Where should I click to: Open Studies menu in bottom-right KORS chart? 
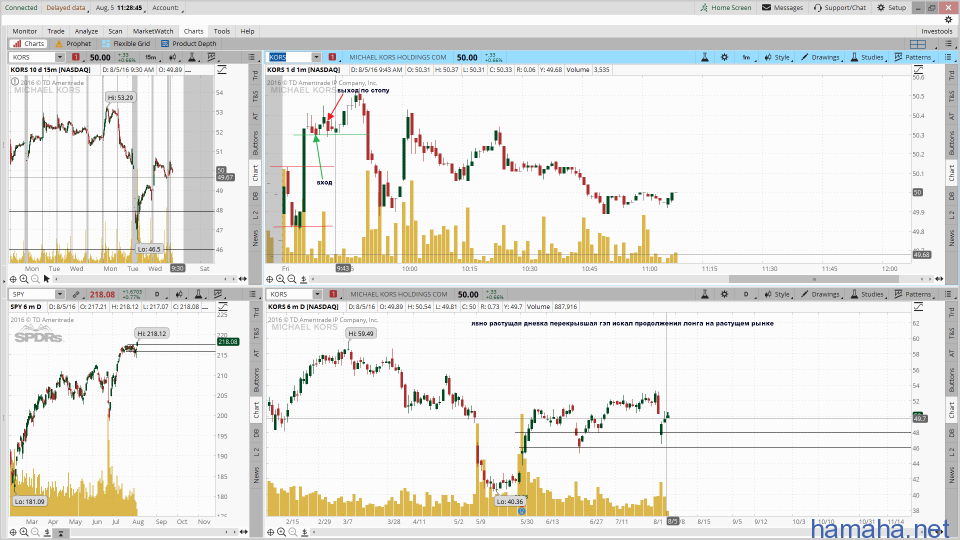(x=868, y=294)
